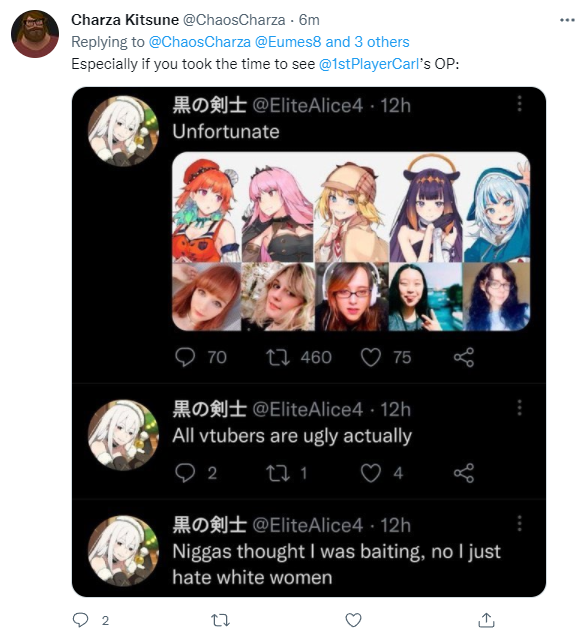The width and height of the screenshot is (587, 635).
Task: Open the more options ellipsis on Charza's tweet
Action: tap(567, 20)
